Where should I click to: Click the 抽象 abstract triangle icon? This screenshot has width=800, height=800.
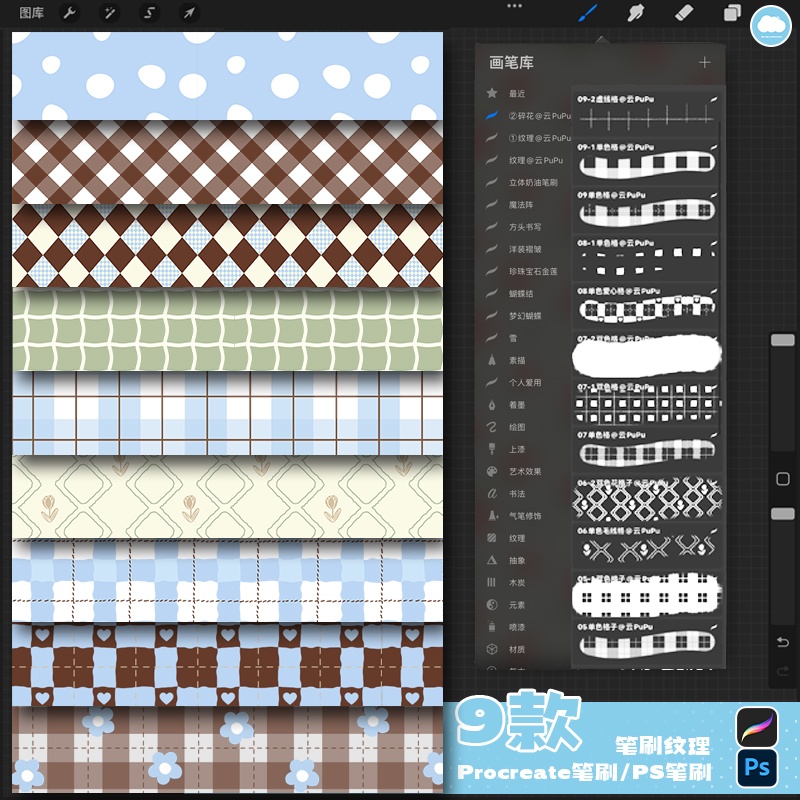(x=492, y=560)
